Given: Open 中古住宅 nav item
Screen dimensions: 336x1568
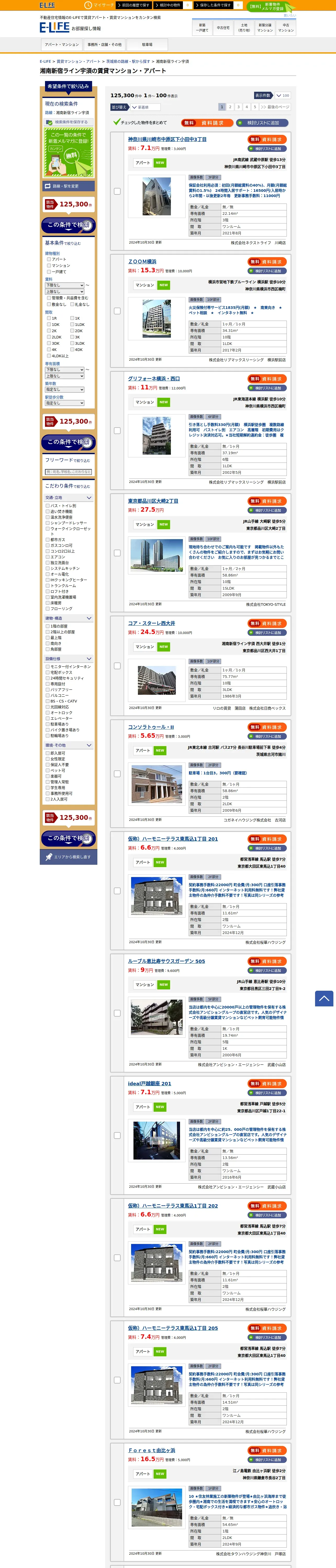Looking at the screenshot, I should (223, 27).
